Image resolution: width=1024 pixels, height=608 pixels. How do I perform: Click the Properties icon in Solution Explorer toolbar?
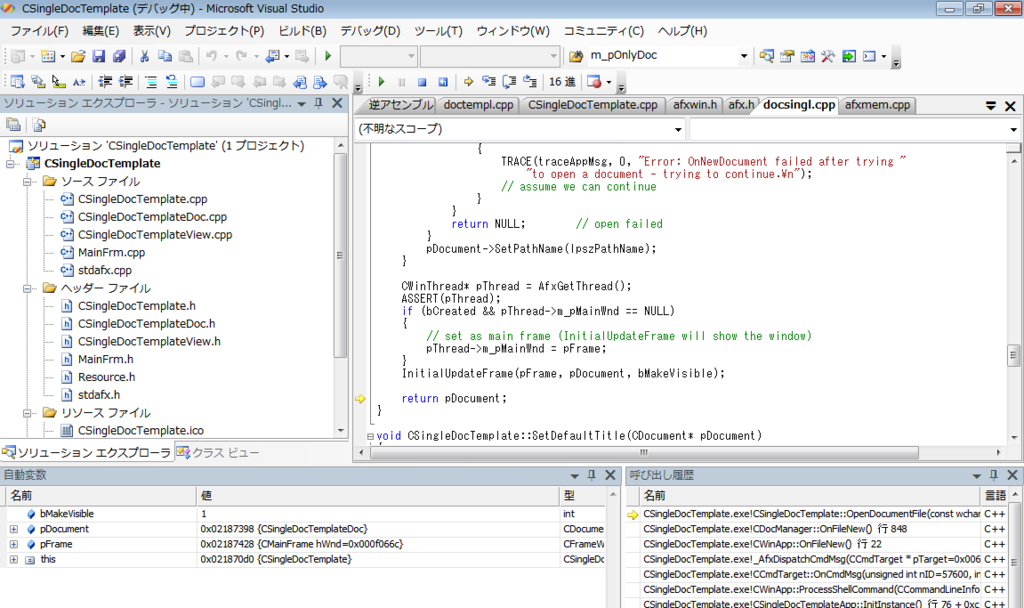14,124
